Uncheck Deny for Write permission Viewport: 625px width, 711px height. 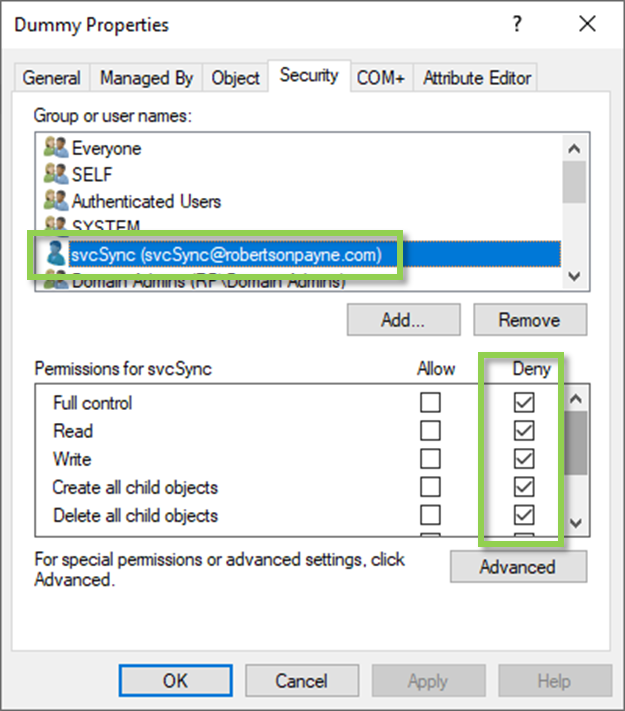click(x=524, y=458)
